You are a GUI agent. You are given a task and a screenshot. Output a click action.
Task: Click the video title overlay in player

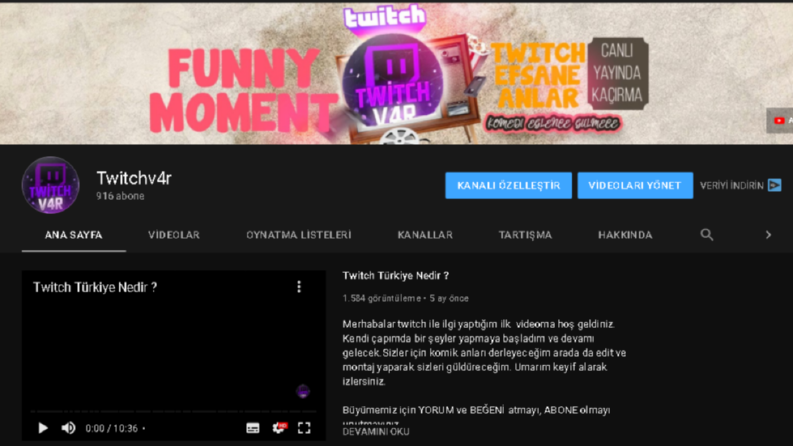click(95, 287)
